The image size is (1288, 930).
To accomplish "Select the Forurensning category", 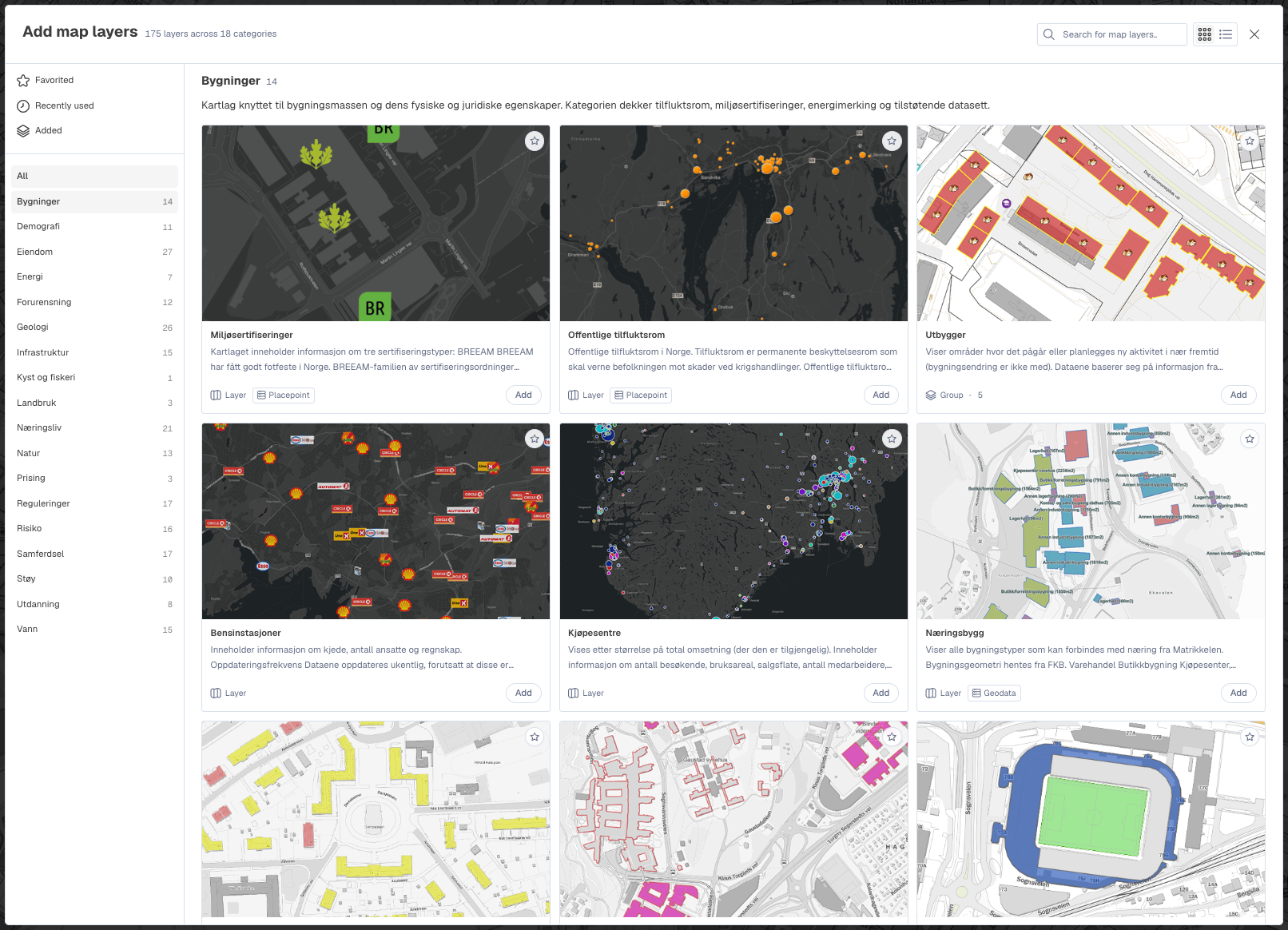I will coord(94,302).
